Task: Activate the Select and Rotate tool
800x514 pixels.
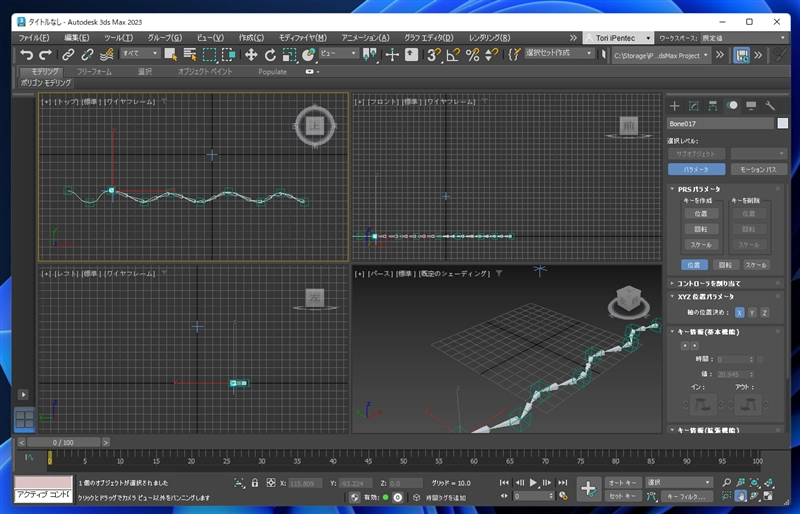Action: [270, 55]
